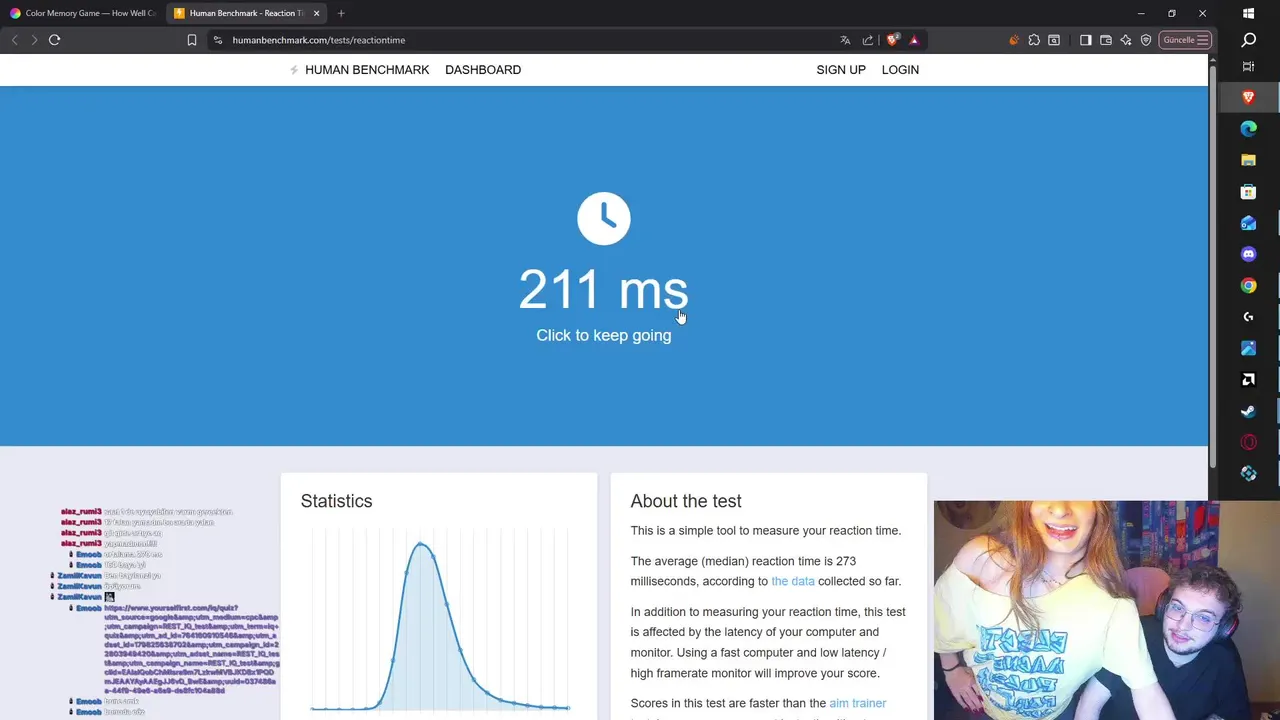Toggle the browser sidebar panel icon
Viewport: 1280px width, 720px height.
1085,40
